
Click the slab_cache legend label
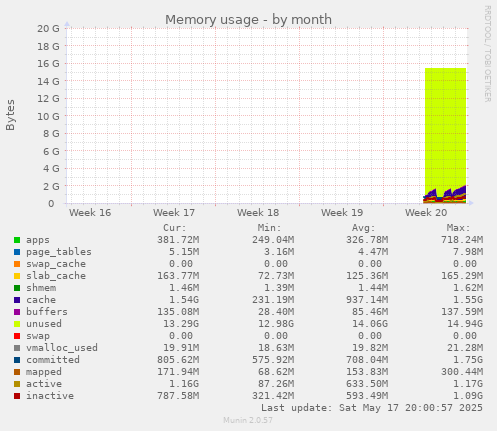point(56,276)
